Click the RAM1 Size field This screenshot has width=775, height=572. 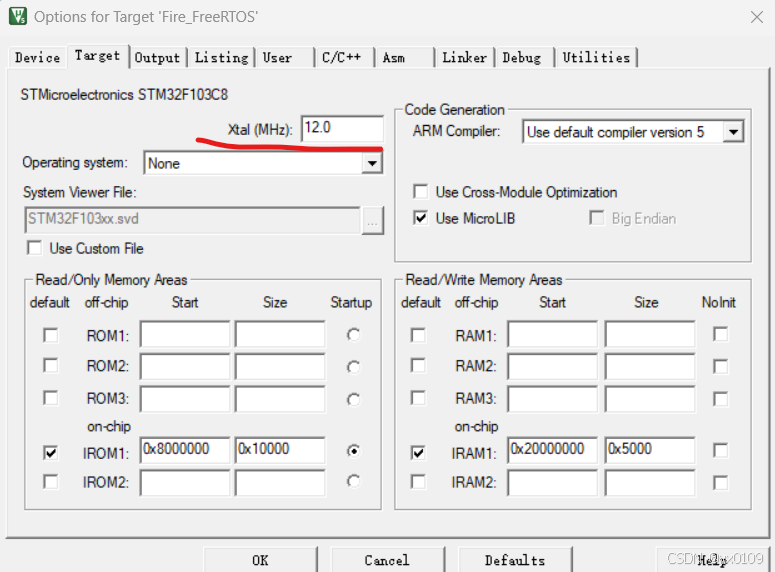coord(650,334)
